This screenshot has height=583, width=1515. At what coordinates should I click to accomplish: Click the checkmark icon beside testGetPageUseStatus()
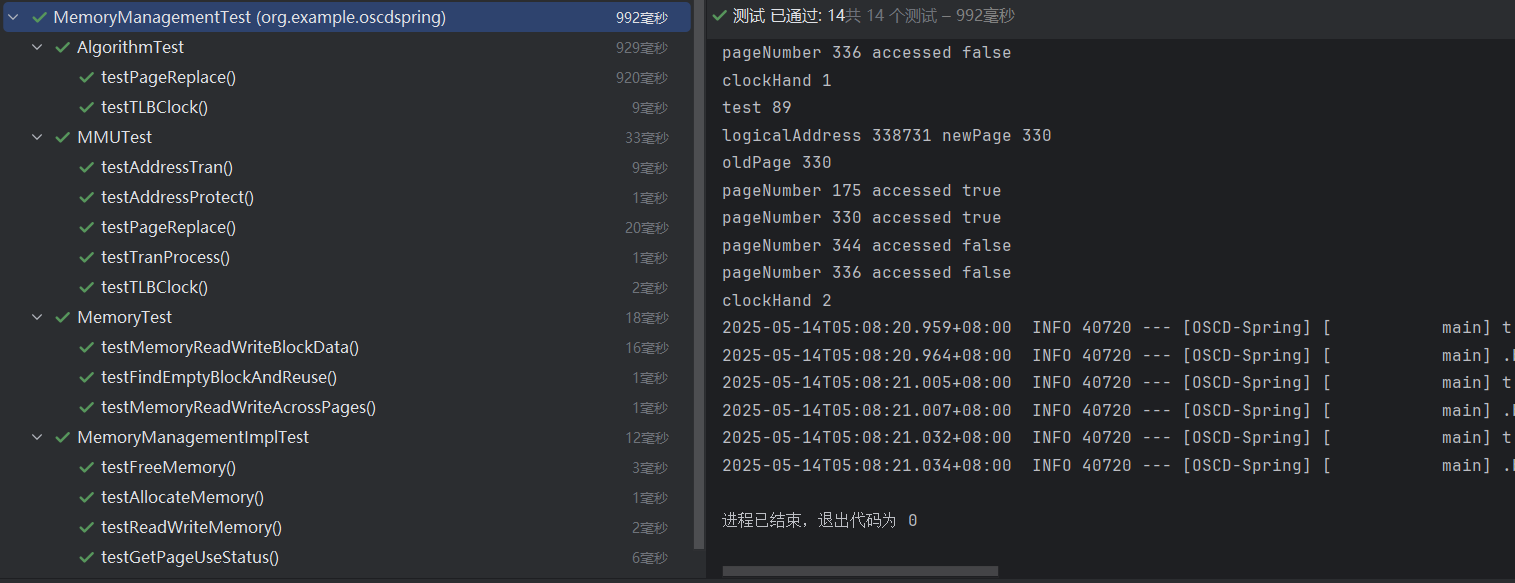pos(87,557)
